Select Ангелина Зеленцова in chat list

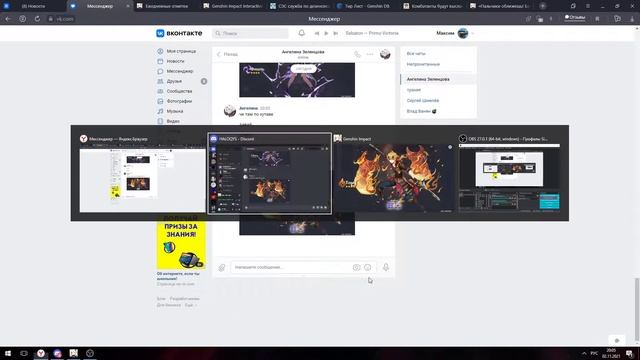(438, 79)
